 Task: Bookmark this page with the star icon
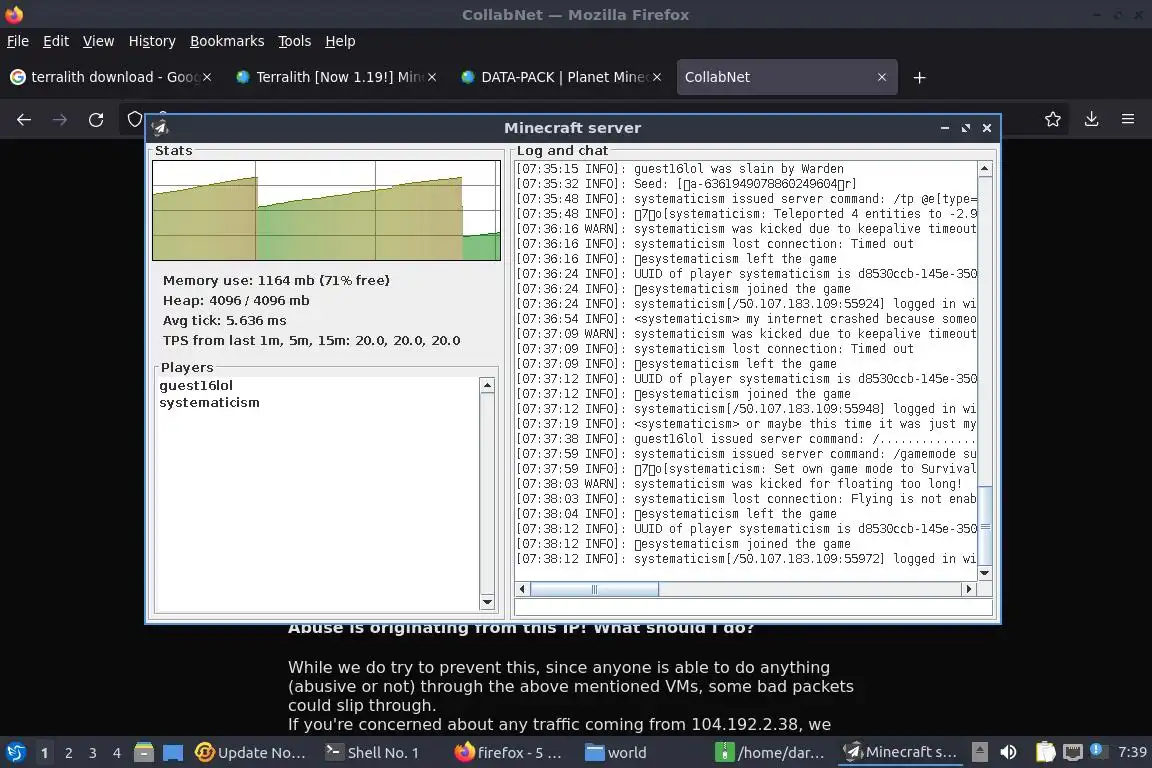1053,119
